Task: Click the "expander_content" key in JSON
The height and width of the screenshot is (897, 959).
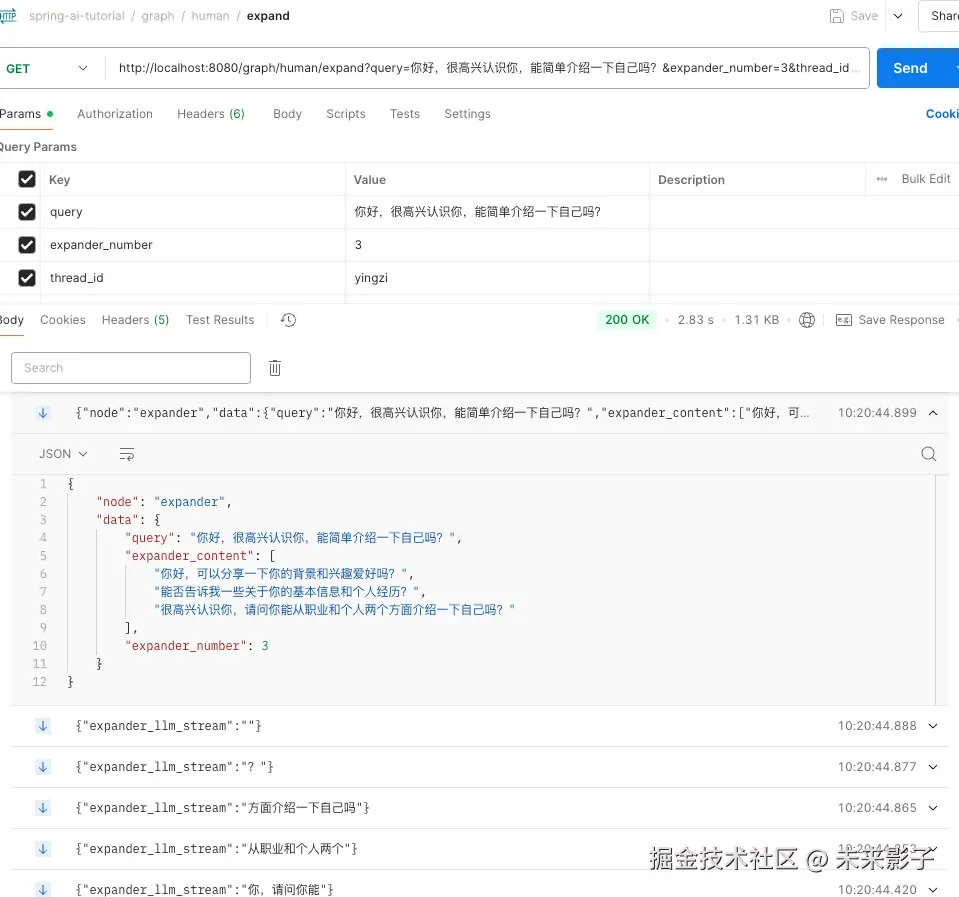Action: click(189, 556)
